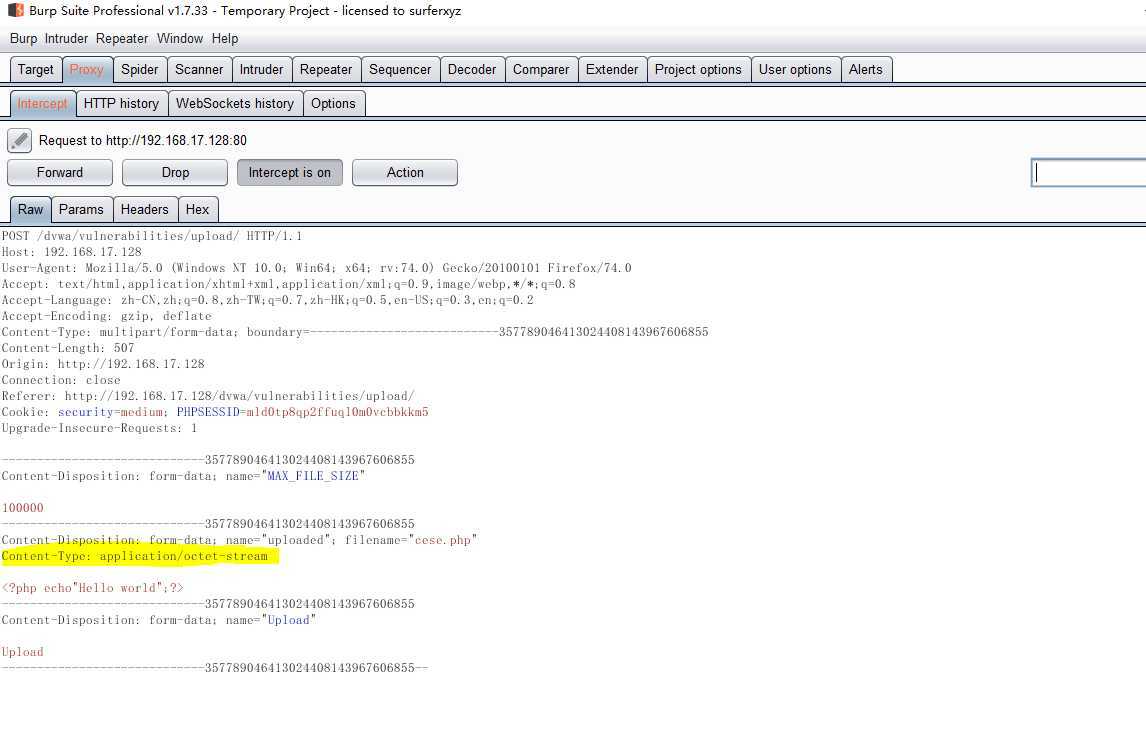This screenshot has height=740, width=1146.
Task: Open the HTTP history sub-tab
Action: pos(121,104)
